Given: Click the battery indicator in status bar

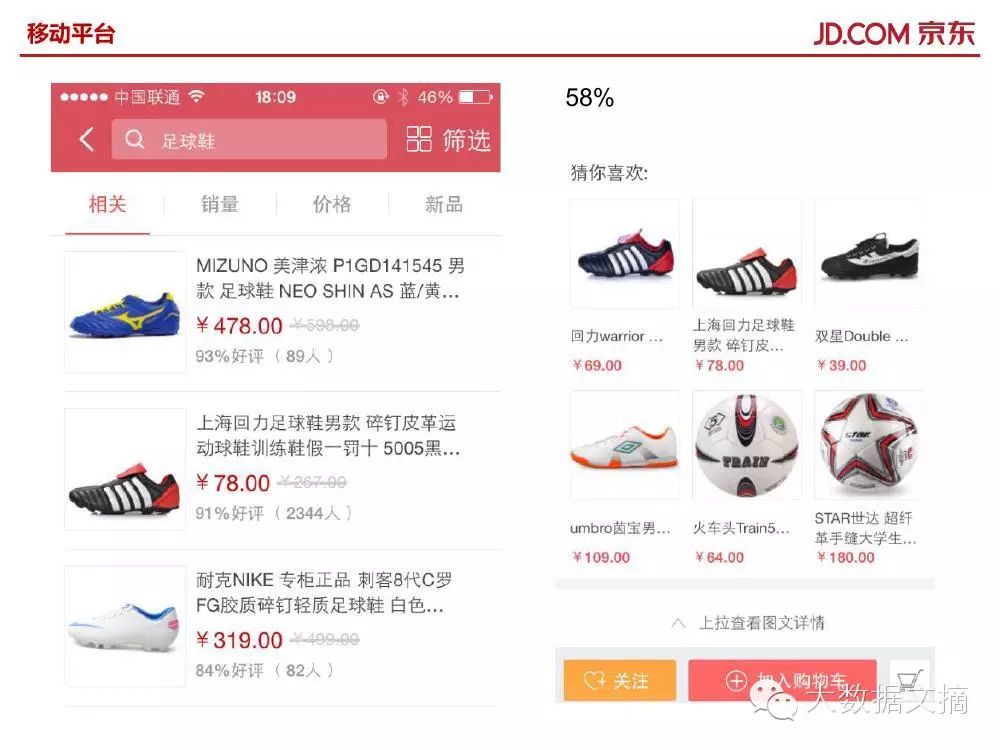Looking at the screenshot, I should (476, 97).
